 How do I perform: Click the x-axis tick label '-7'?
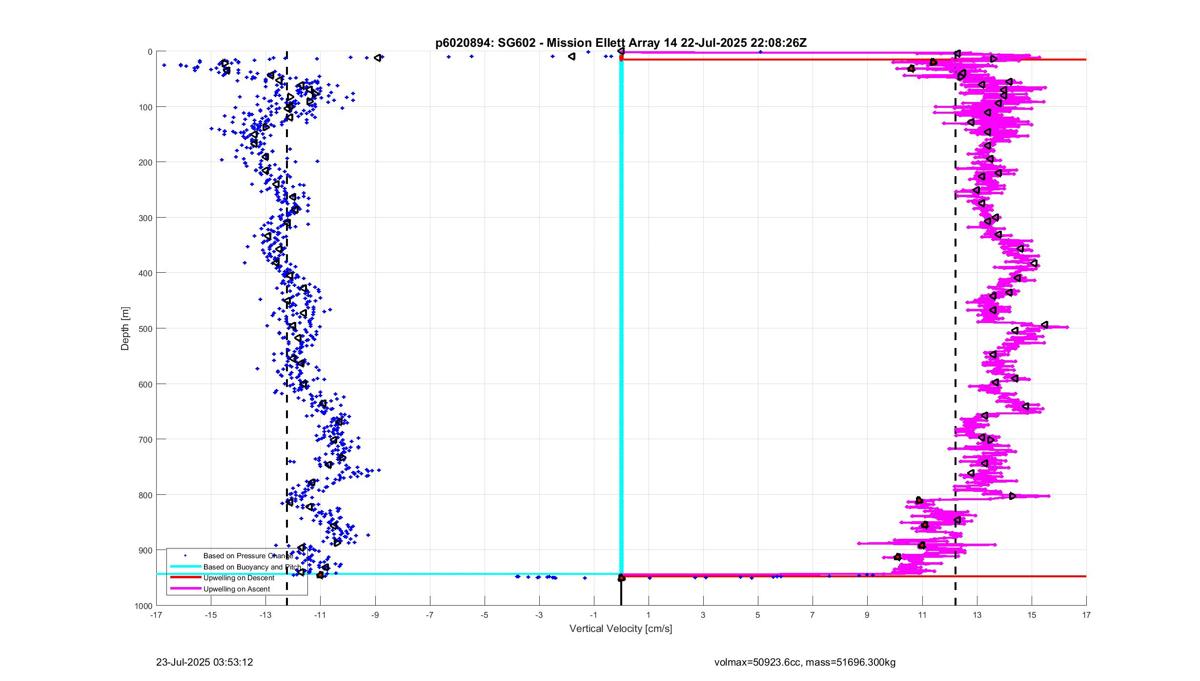[430, 615]
